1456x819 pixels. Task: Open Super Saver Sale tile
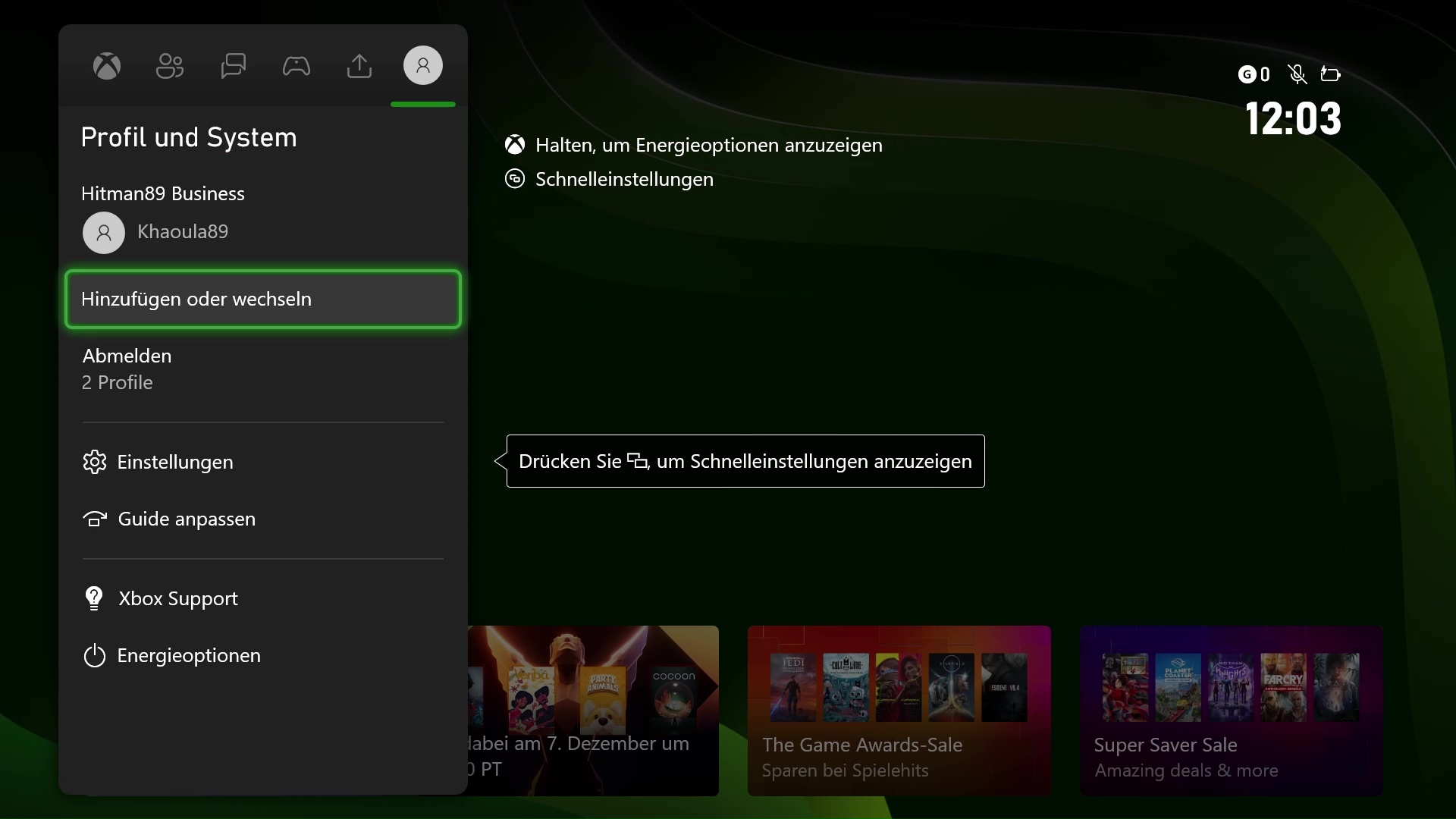point(1232,711)
